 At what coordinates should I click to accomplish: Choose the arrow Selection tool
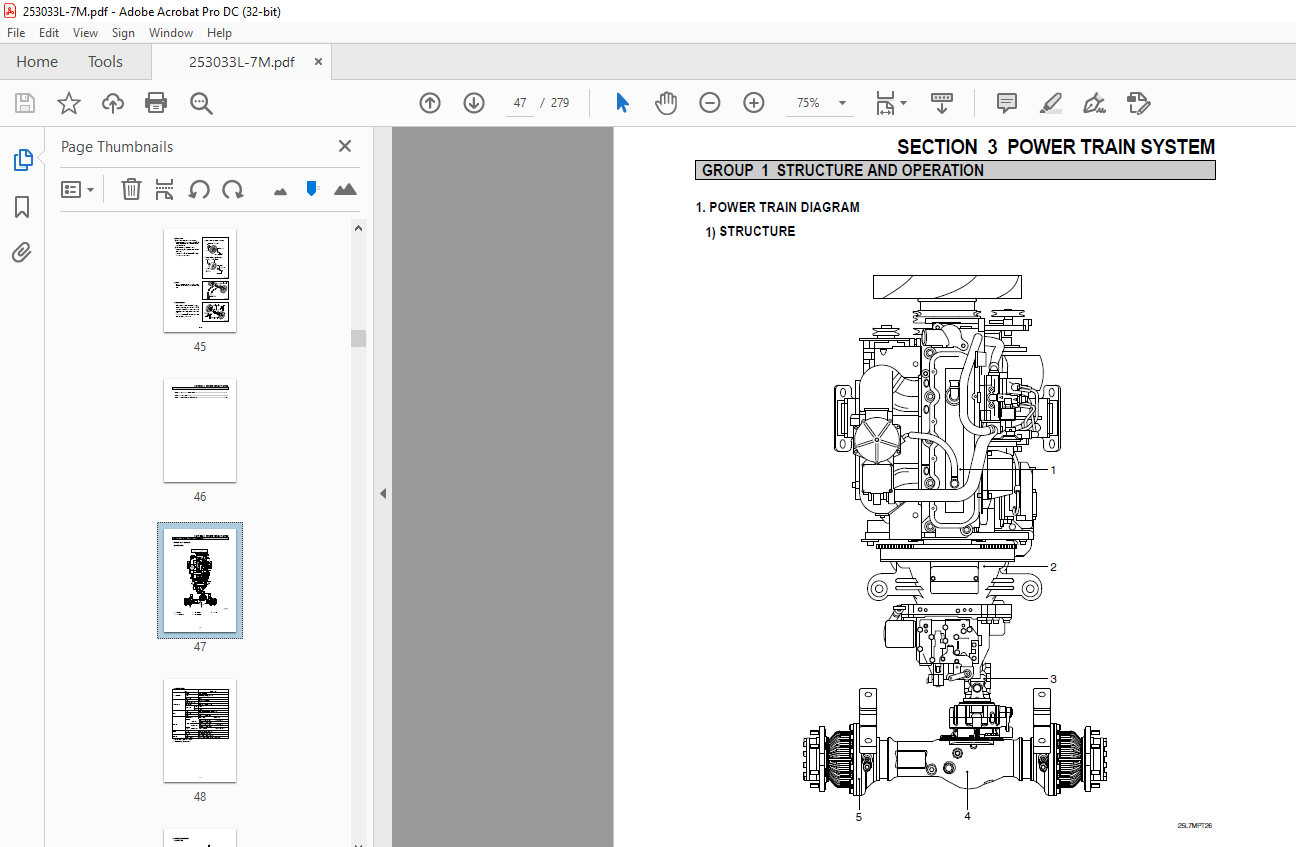(622, 103)
